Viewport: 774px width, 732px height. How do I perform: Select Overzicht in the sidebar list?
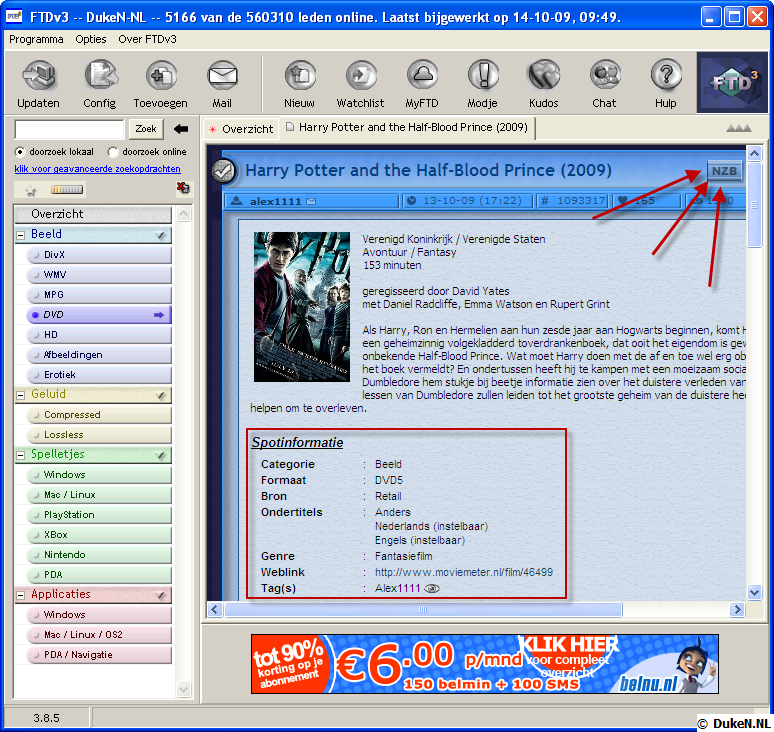click(93, 214)
